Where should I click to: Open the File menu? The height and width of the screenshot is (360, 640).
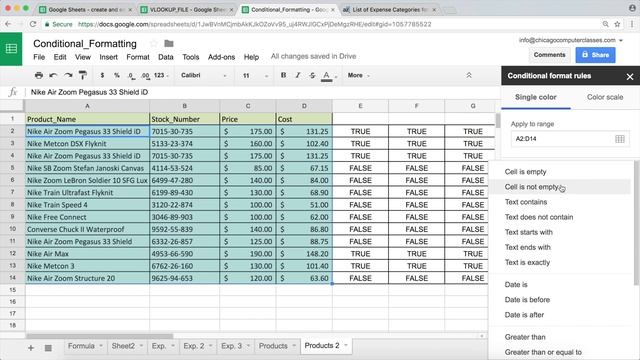[x=39, y=57]
